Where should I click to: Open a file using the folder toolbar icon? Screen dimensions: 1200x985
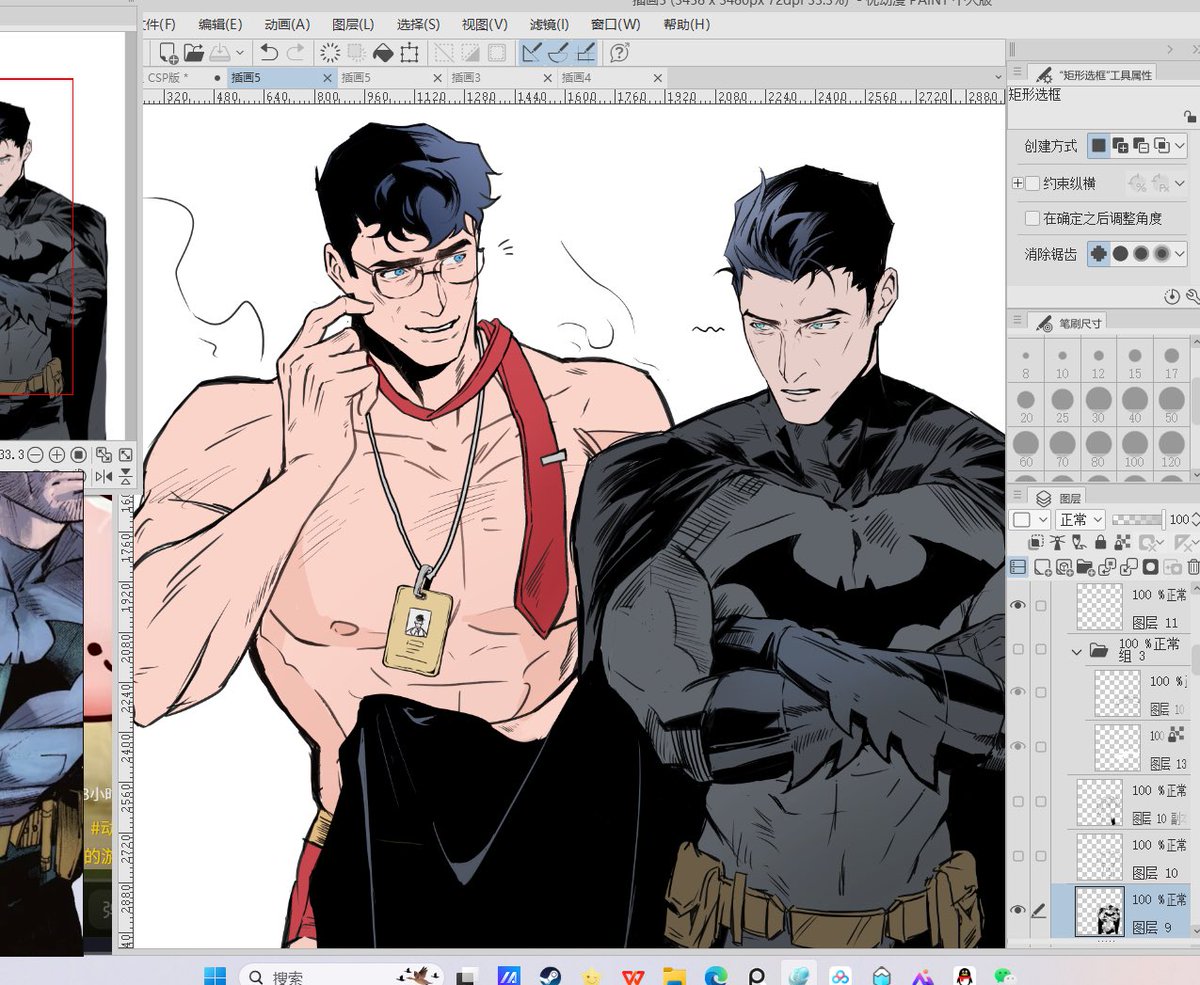(192, 54)
